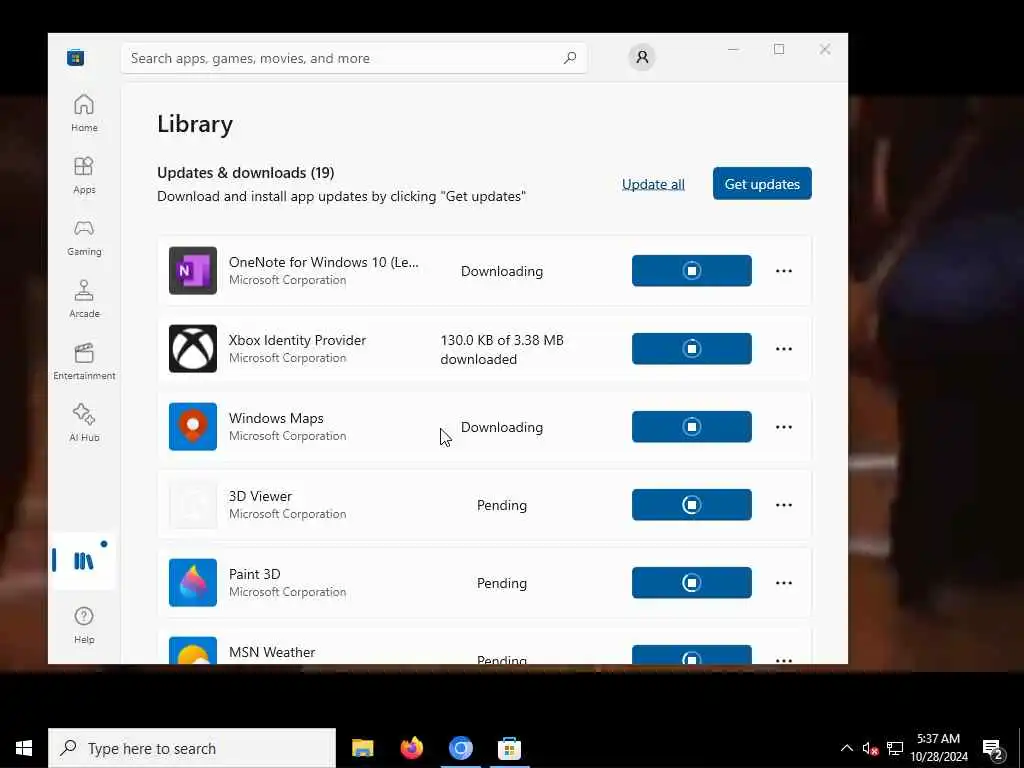Click the 130.0 KB of 3.38 MB status

[x=502, y=349]
